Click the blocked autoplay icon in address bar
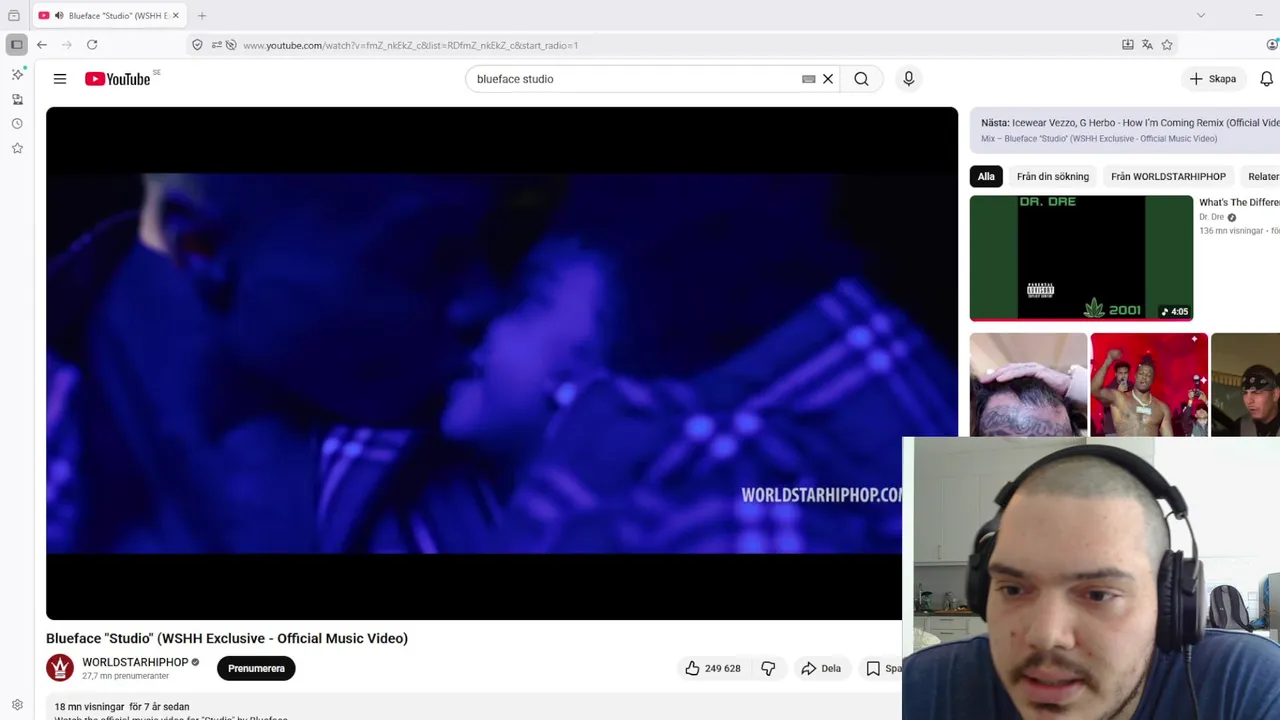This screenshot has height=720, width=1280. point(231,45)
